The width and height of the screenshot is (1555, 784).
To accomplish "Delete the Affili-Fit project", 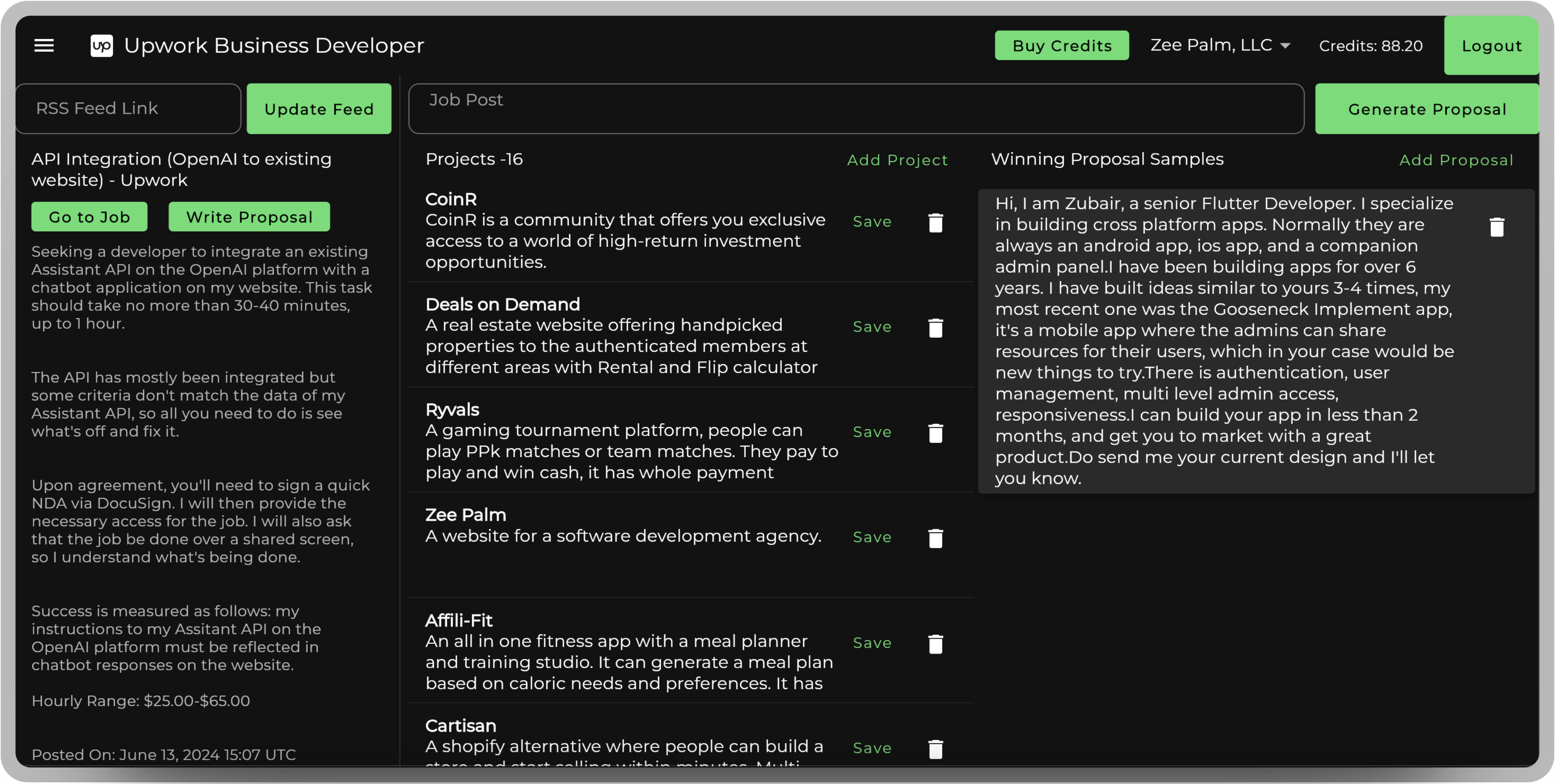I will coord(935,644).
